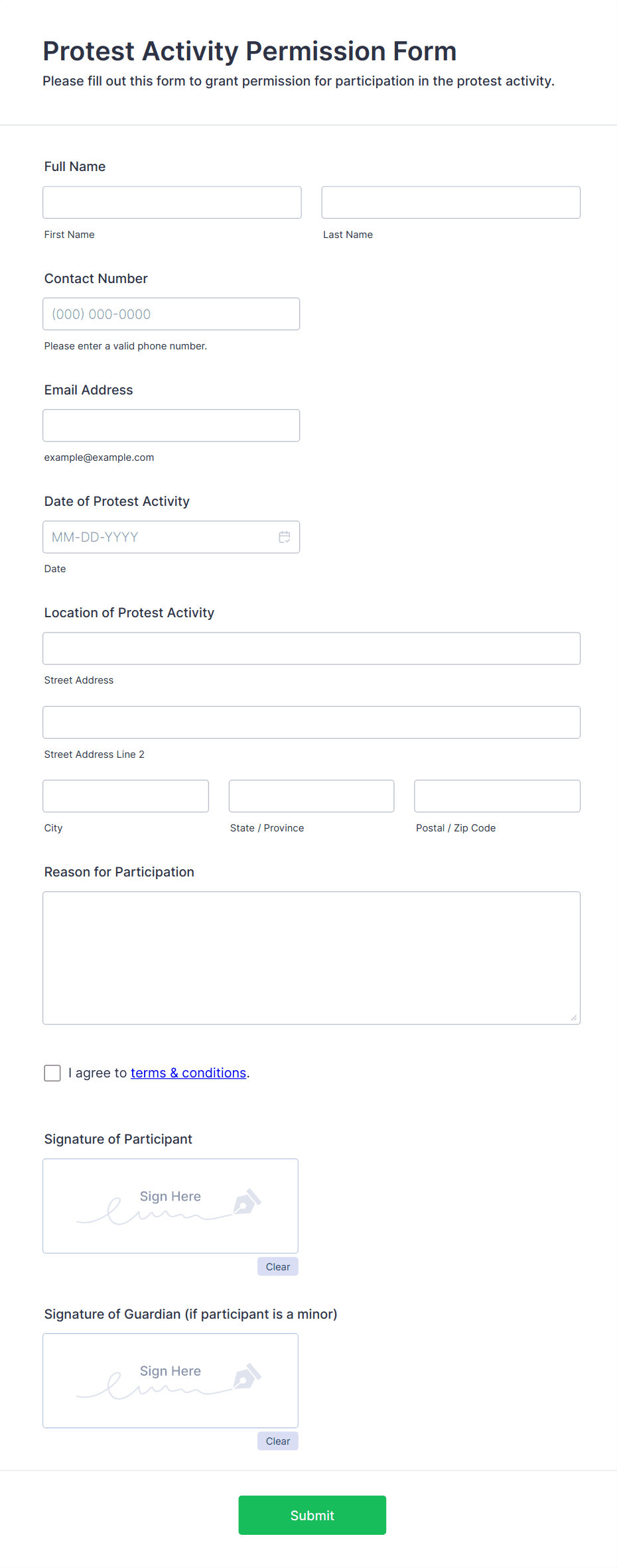Screen dimensions: 617x1568
Task: Click the Email Address input field
Action: pyautogui.click(x=171, y=425)
